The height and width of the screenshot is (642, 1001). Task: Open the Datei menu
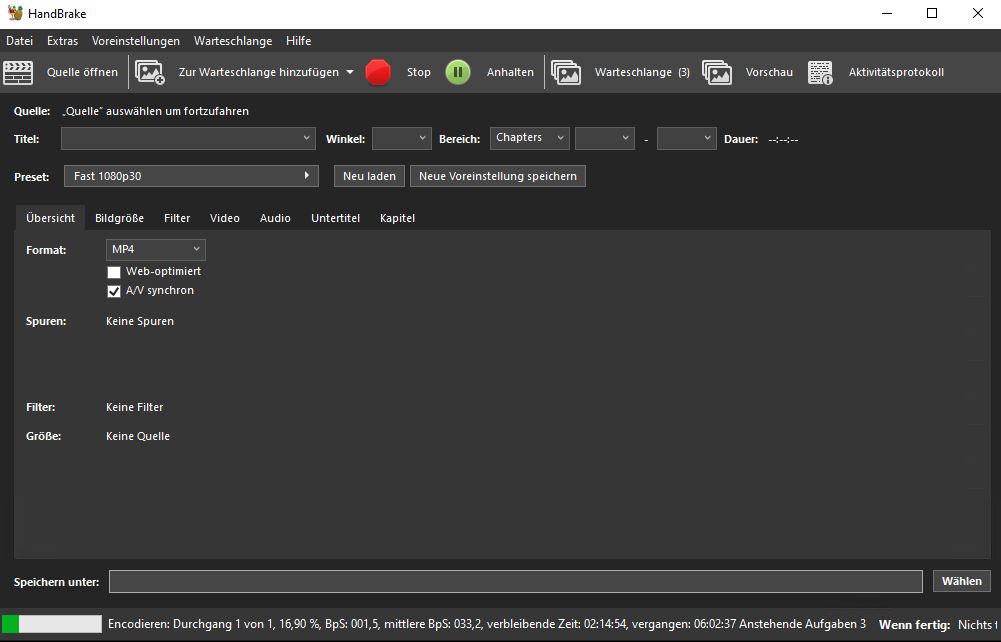tap(20, 41)
